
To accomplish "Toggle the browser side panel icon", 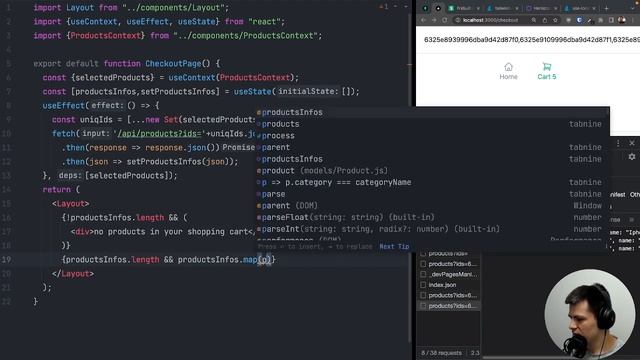I will [611, 20].
